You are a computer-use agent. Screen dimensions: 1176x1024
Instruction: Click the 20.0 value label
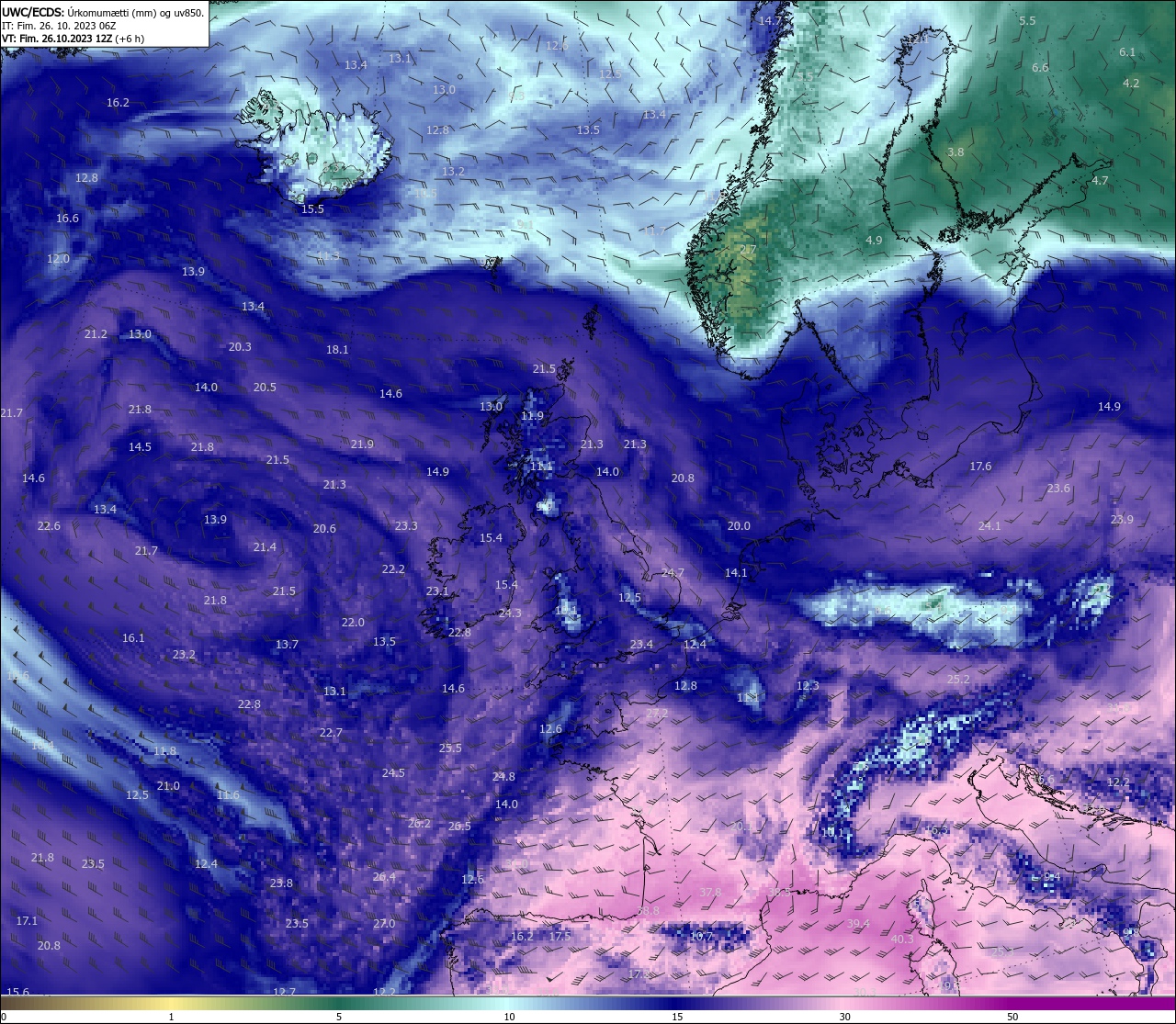click(x=739, y=526)
